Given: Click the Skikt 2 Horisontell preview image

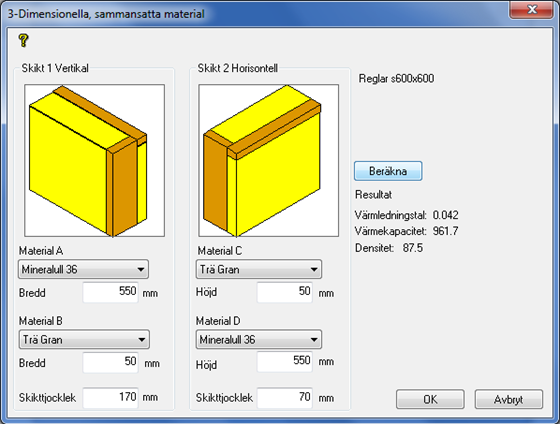Looking at the screenshot, I should coord(269,160).
